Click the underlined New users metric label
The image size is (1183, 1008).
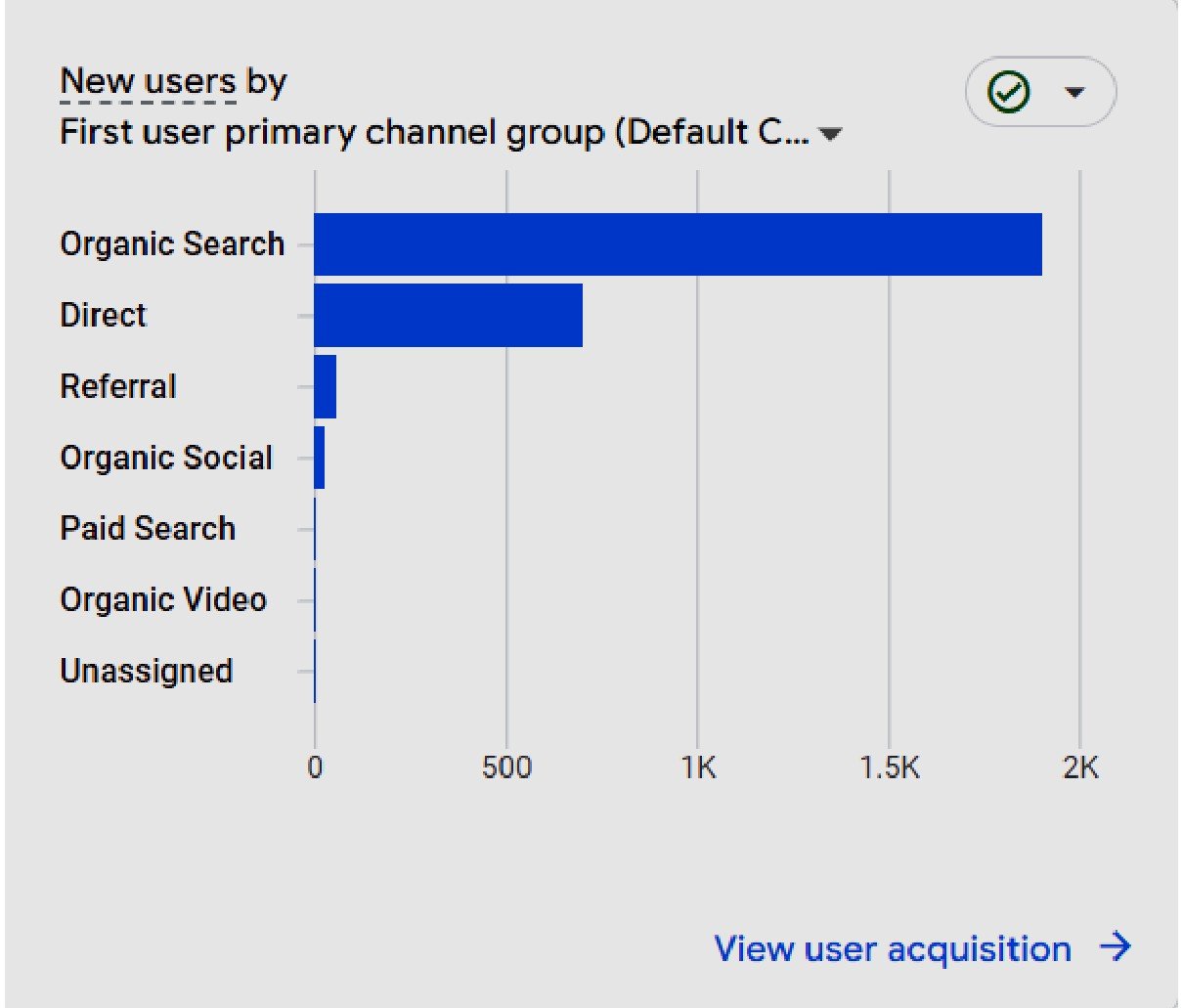click(x=148, y=82)
